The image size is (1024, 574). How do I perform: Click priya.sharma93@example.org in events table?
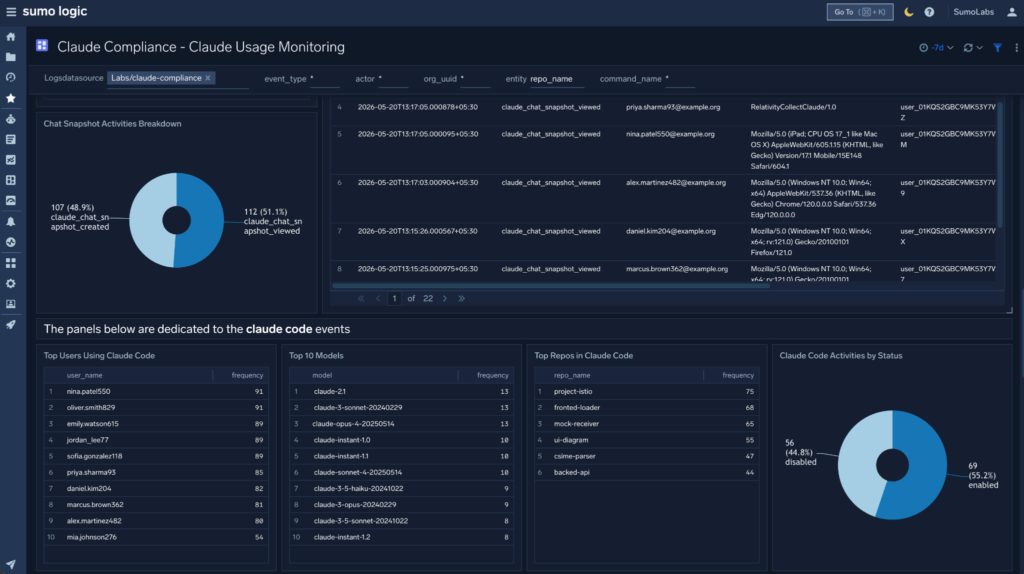(x=673, y=107)
